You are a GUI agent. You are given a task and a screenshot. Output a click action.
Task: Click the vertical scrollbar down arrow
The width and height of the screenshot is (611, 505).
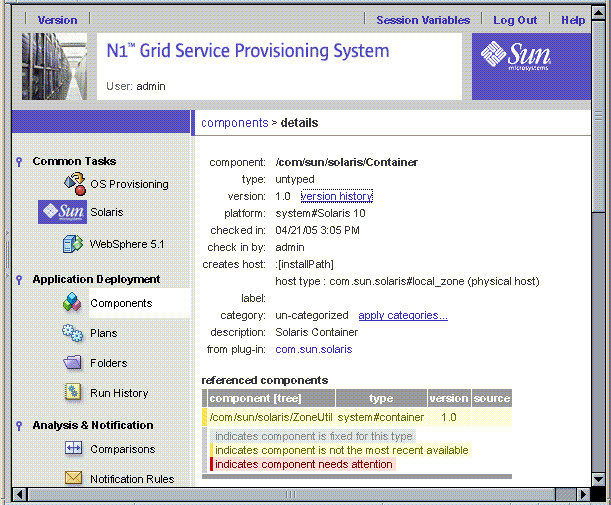tap(598, 478)
